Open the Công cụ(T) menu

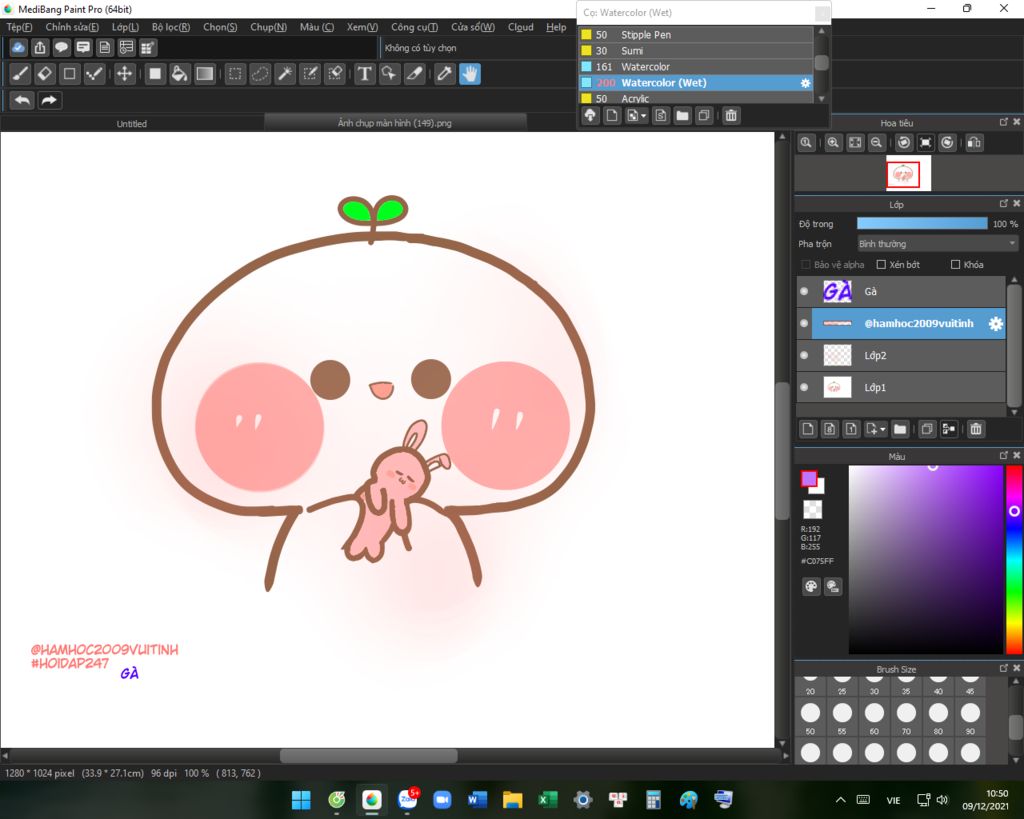point(414,27)
